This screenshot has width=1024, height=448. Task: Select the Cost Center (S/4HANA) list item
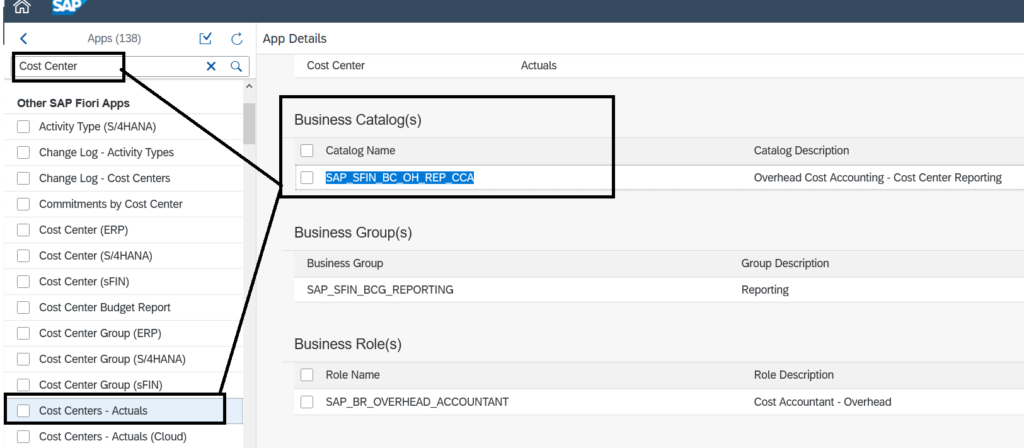point(96,255)
